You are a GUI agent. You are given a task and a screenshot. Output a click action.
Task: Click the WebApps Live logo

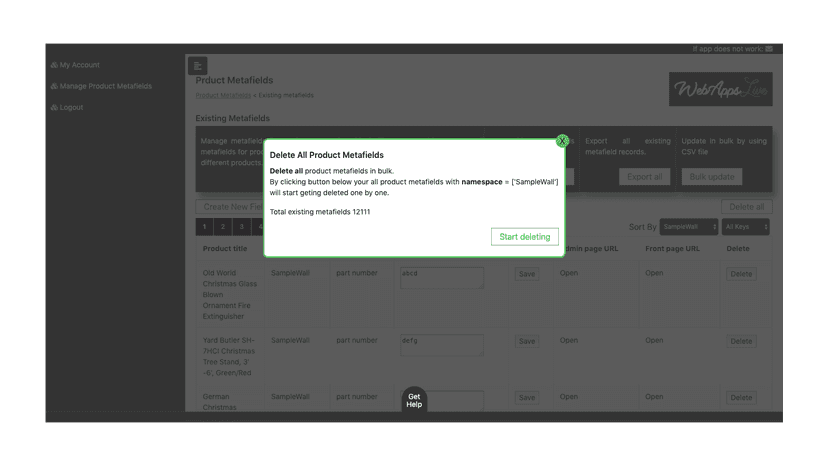pyautogui.click(x=720, y=89)
